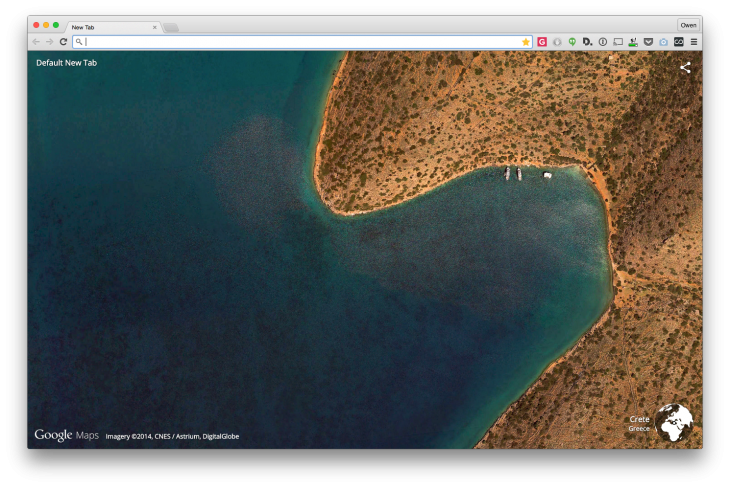The width and height of the screenshot is (730, 488).
Task: Save the page with the Pocket extension
Action: click(x=649, y=42)
